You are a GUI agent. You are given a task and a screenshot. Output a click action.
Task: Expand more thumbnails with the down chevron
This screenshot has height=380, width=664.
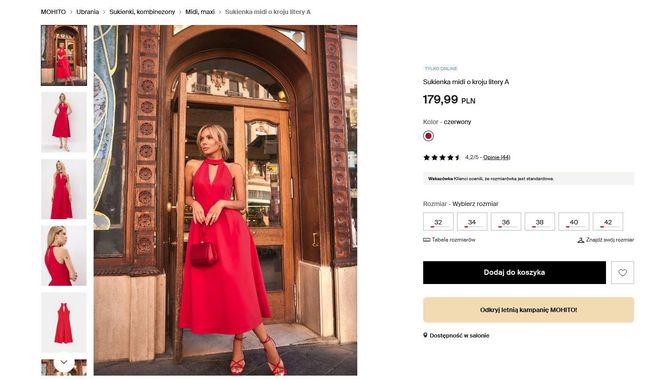(x=64, y=362)
